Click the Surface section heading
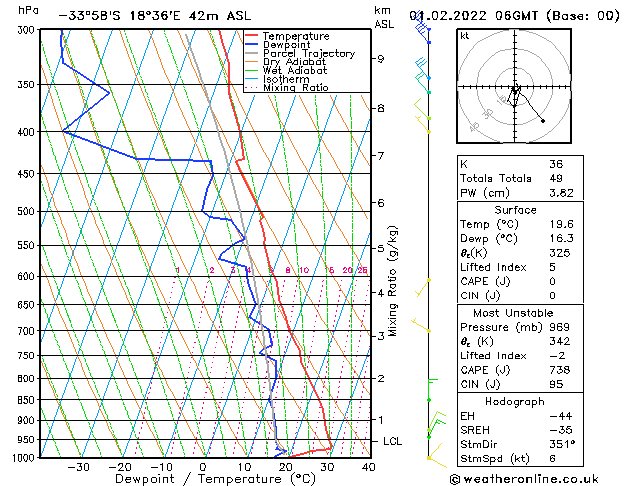 point(515,210)
